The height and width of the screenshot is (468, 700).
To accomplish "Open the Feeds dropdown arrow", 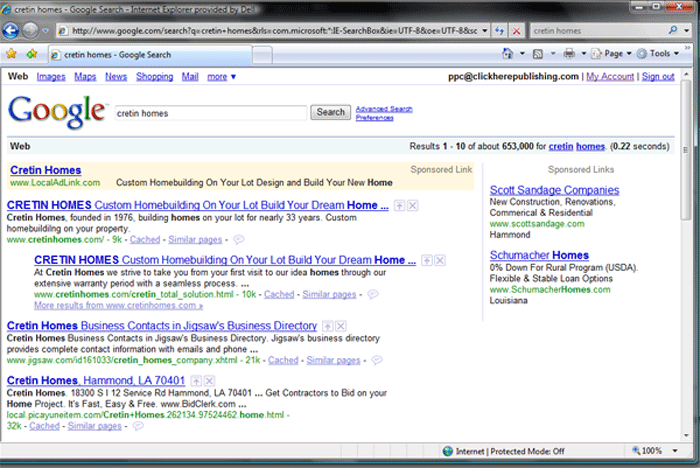I will click(x=553, y=54).
